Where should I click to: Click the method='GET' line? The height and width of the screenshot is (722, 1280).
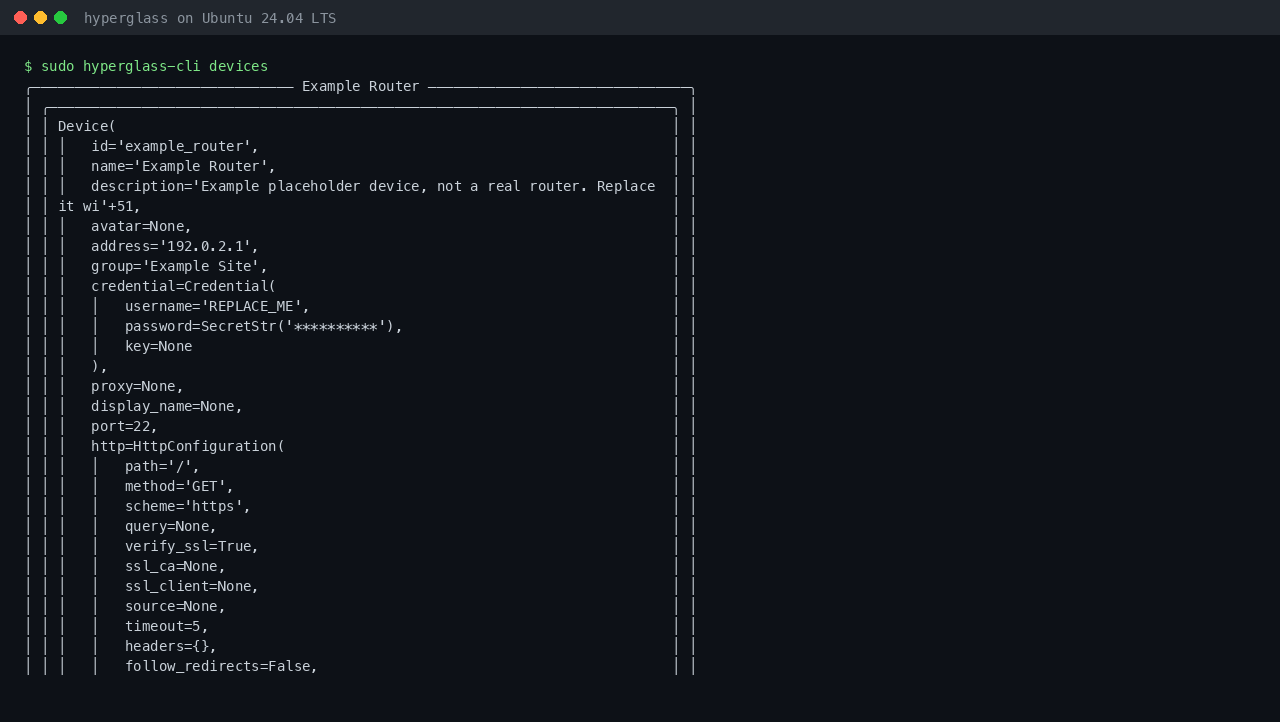(x=179, y=486)
